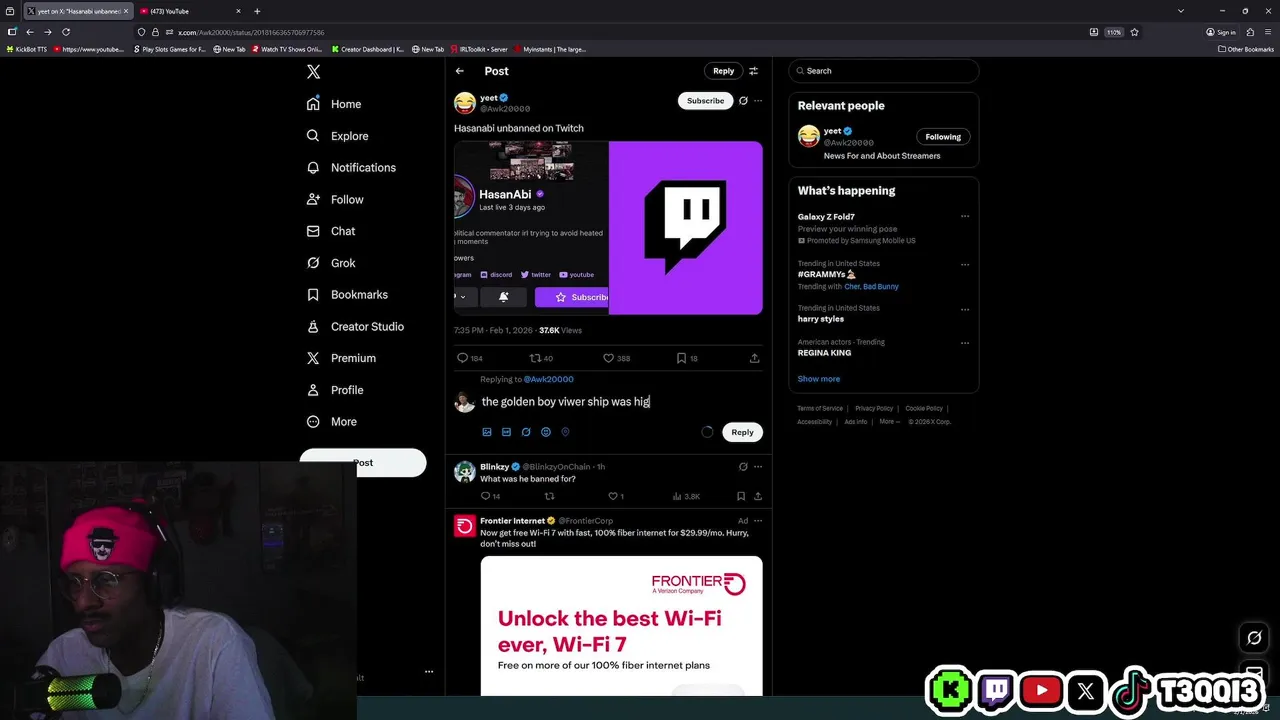Open reply sort filter icon
This screenshot has height=720, width=1280.
(x=754, y=71)
